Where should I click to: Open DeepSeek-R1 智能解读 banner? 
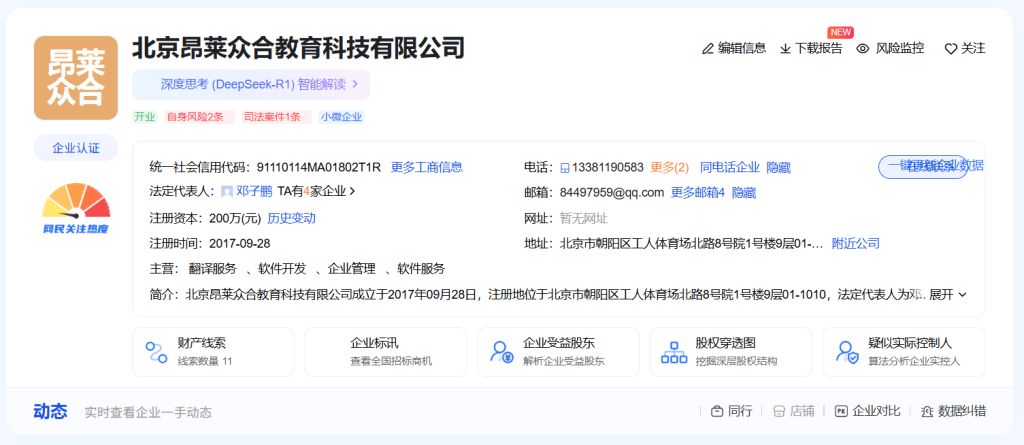pos(251,84)
